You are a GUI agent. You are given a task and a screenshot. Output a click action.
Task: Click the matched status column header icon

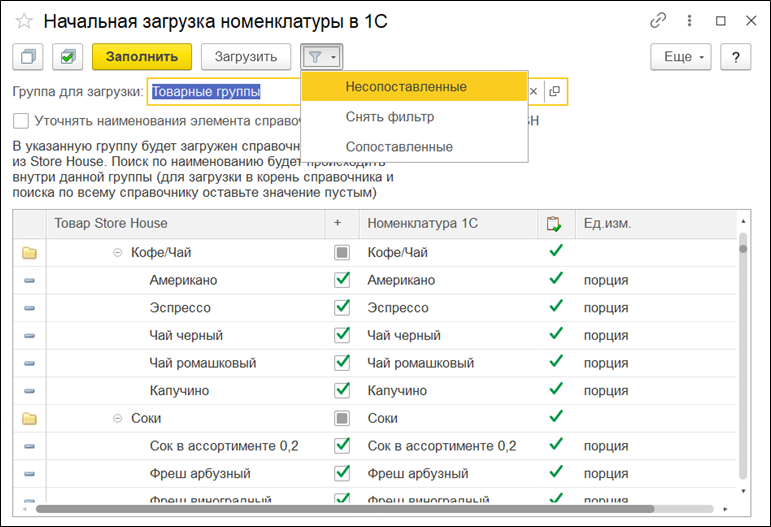(554, 224)
